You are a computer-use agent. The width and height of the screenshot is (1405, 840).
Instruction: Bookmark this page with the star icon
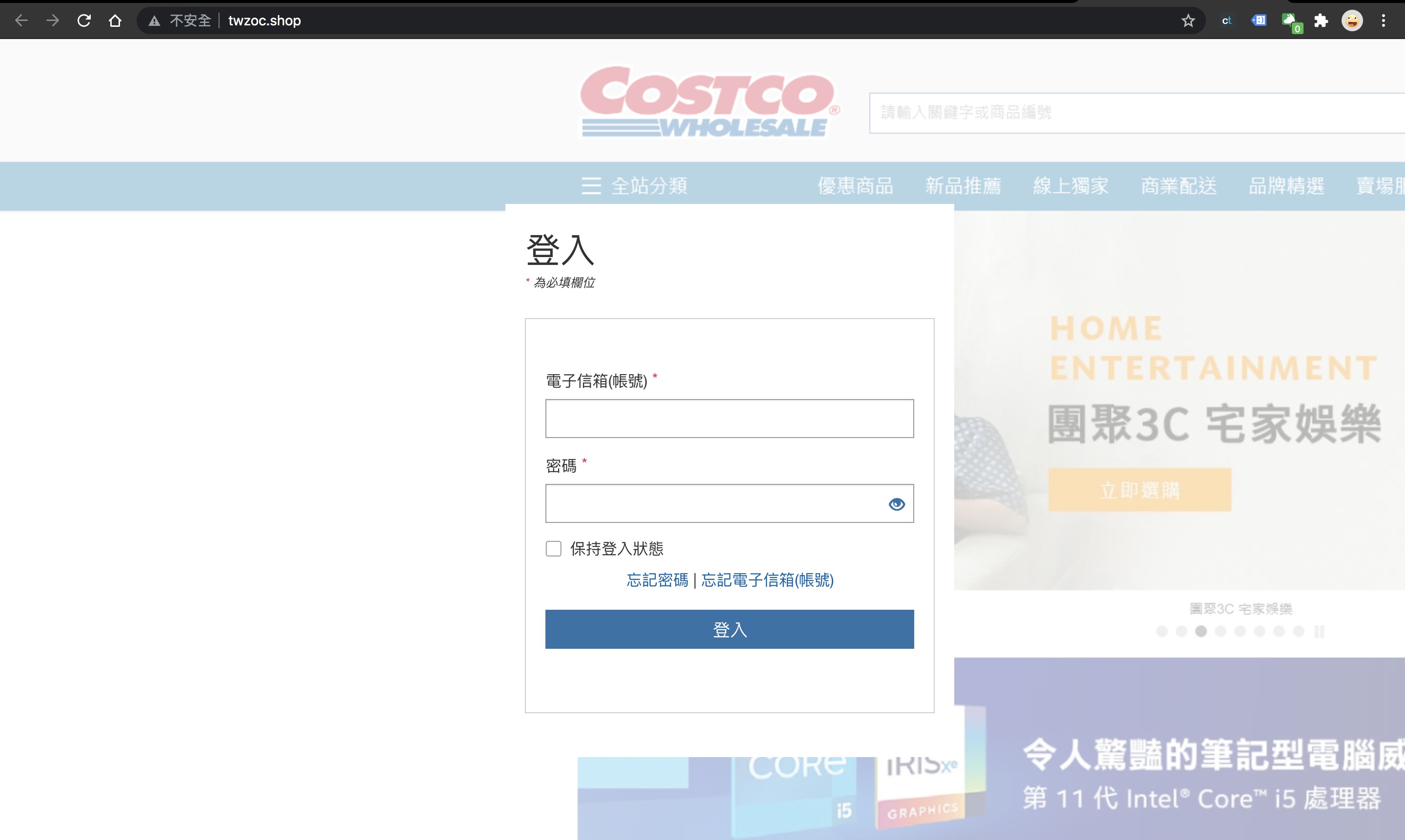click(x=1187, y=21)
